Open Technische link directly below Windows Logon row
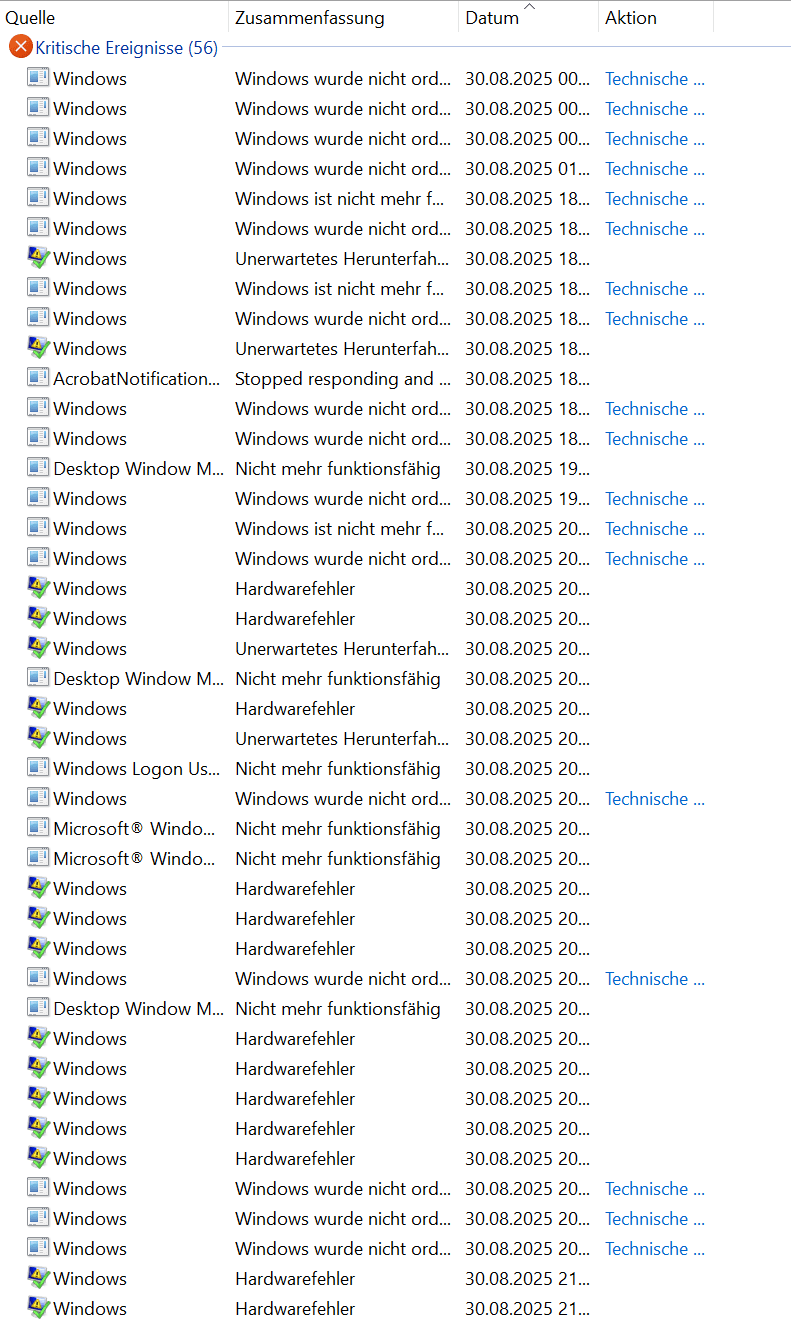The image size is (791, 1324). [655, 798]
